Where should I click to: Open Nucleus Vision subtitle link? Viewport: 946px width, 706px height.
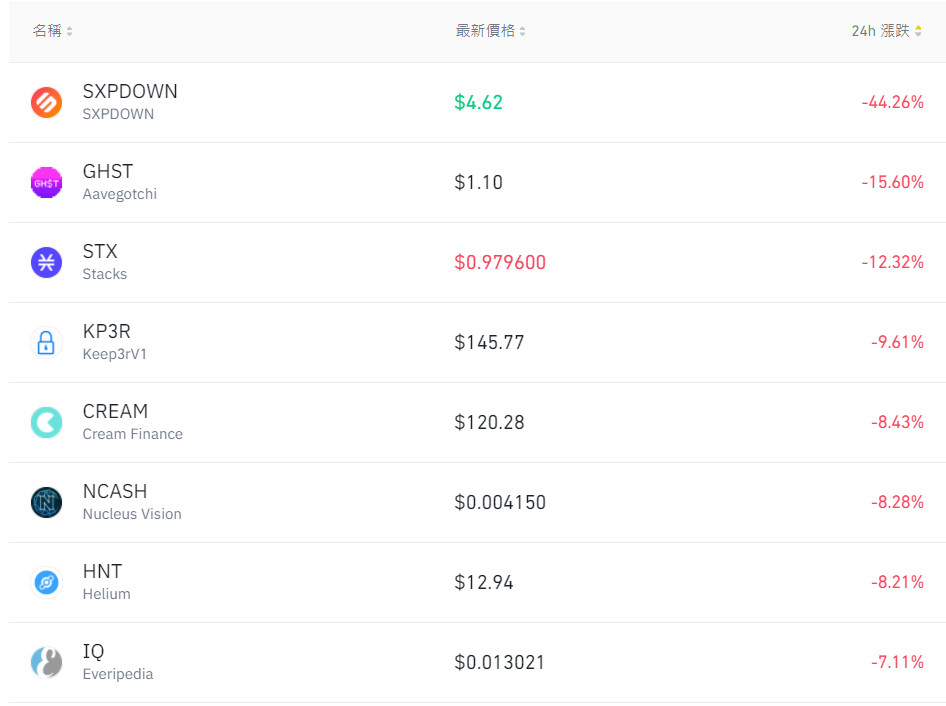point(132,514)
